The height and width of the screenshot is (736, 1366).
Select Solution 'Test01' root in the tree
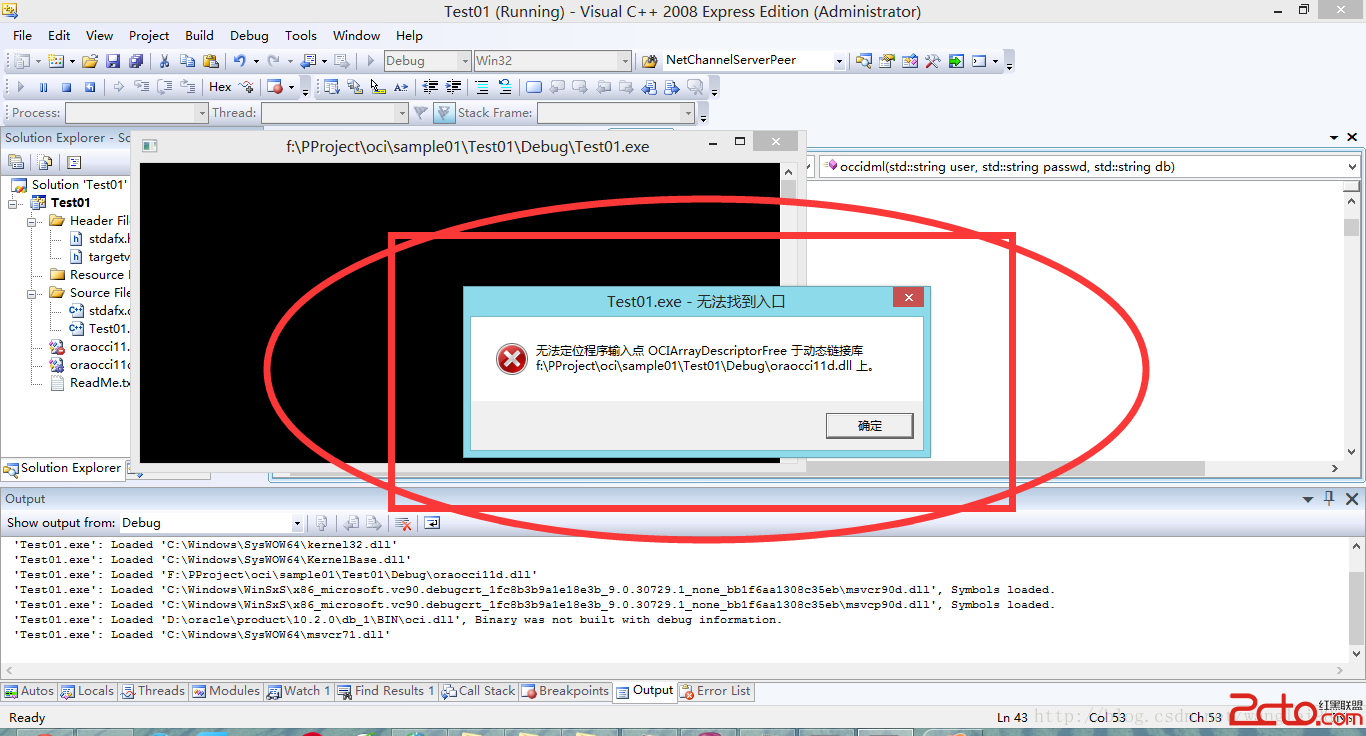coord(69,185)
